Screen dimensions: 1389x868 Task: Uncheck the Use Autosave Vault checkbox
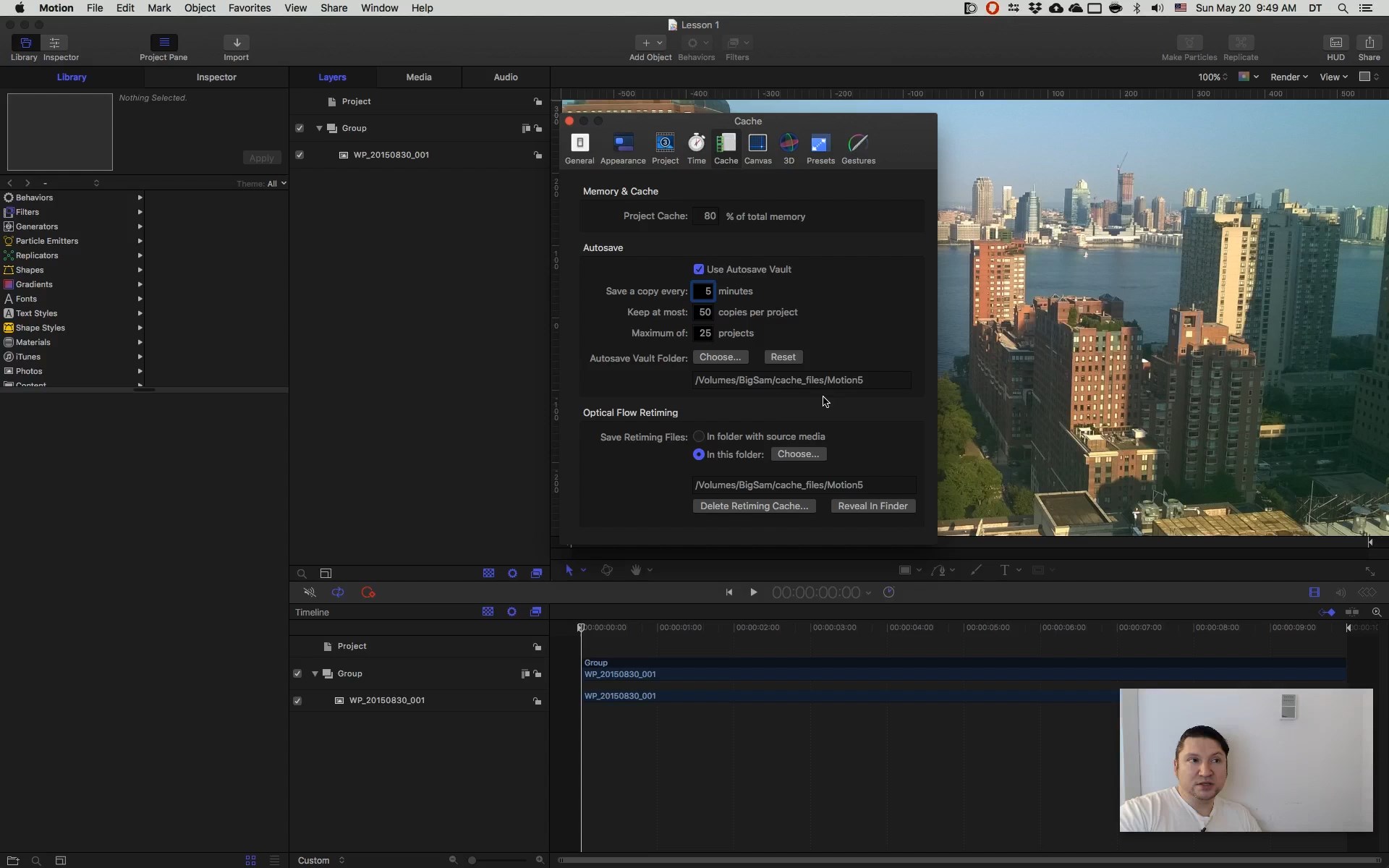(x=699, y=269)
